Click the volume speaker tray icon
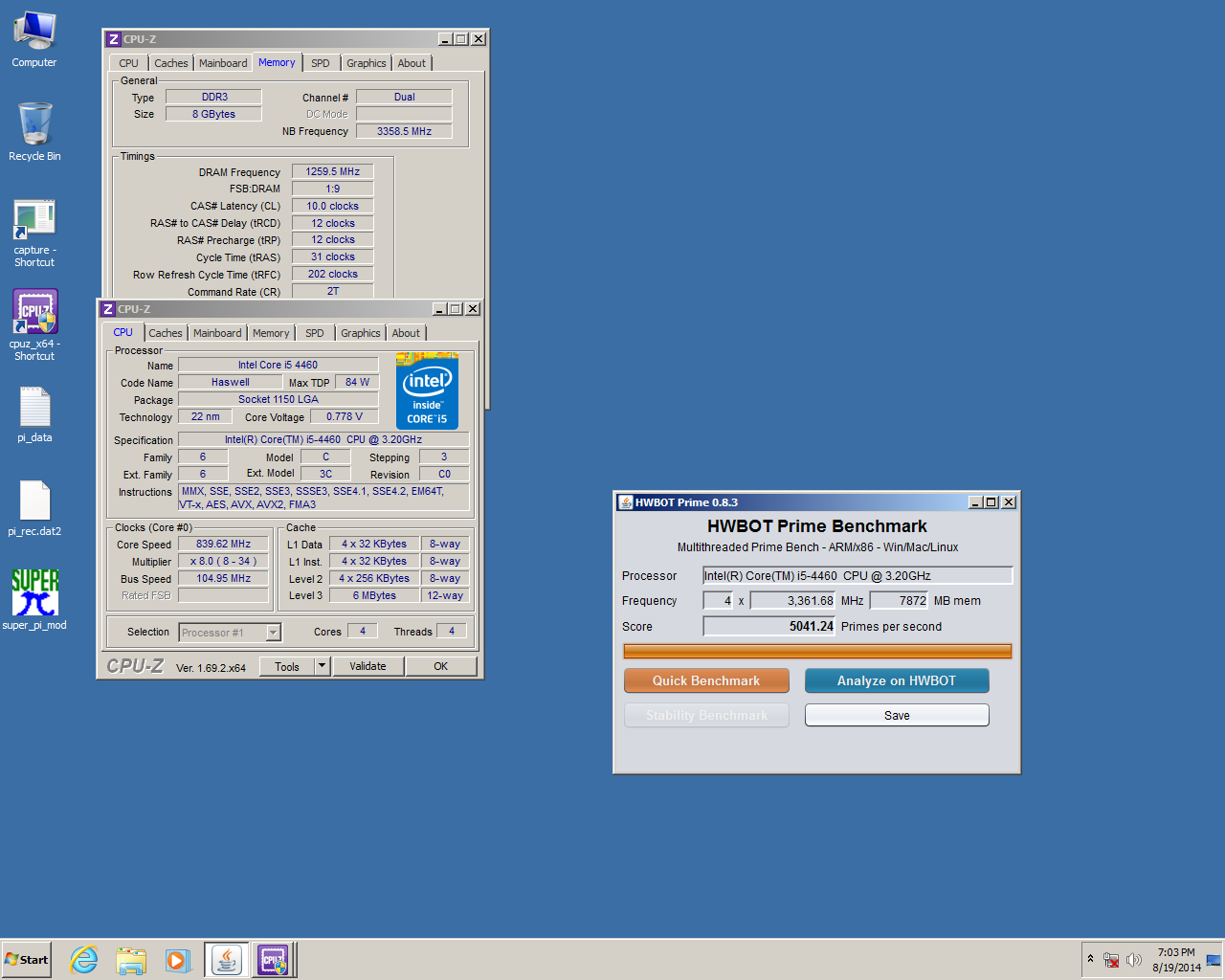 [x=1134, y=960]
